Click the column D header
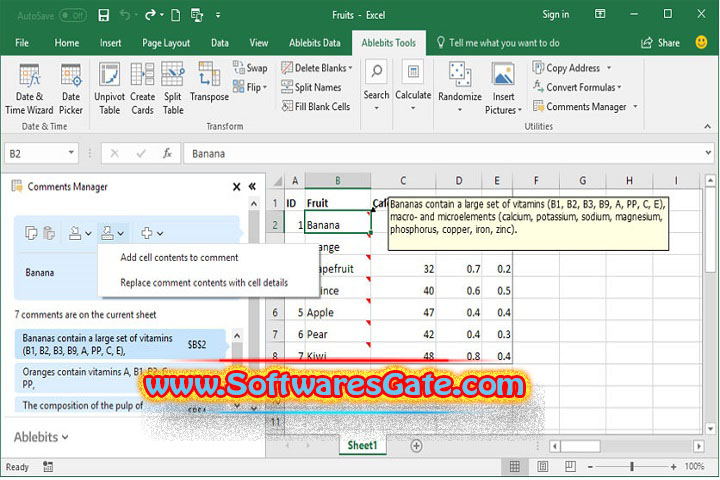 (459, 181)
